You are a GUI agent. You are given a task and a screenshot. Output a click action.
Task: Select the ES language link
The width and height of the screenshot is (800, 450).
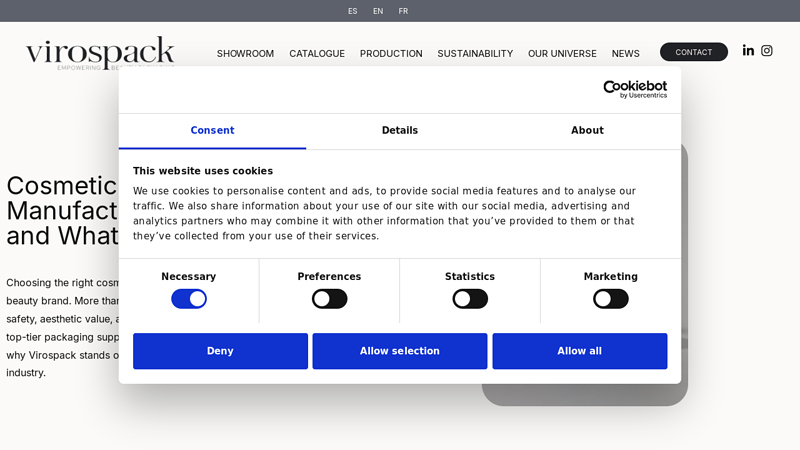[x=352, y=11]
